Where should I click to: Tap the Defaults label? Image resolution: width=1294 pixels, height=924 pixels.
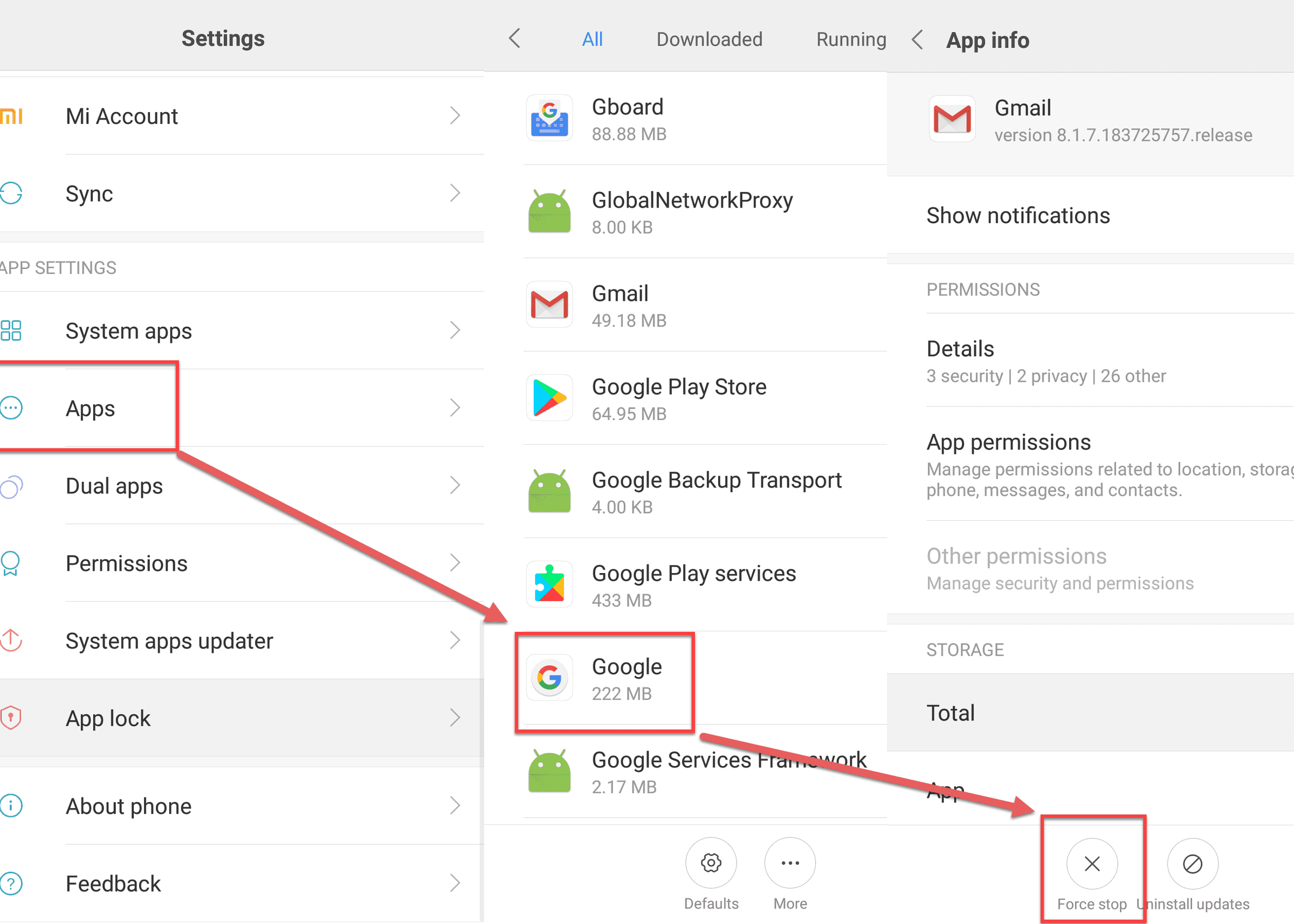pos(711,904)
